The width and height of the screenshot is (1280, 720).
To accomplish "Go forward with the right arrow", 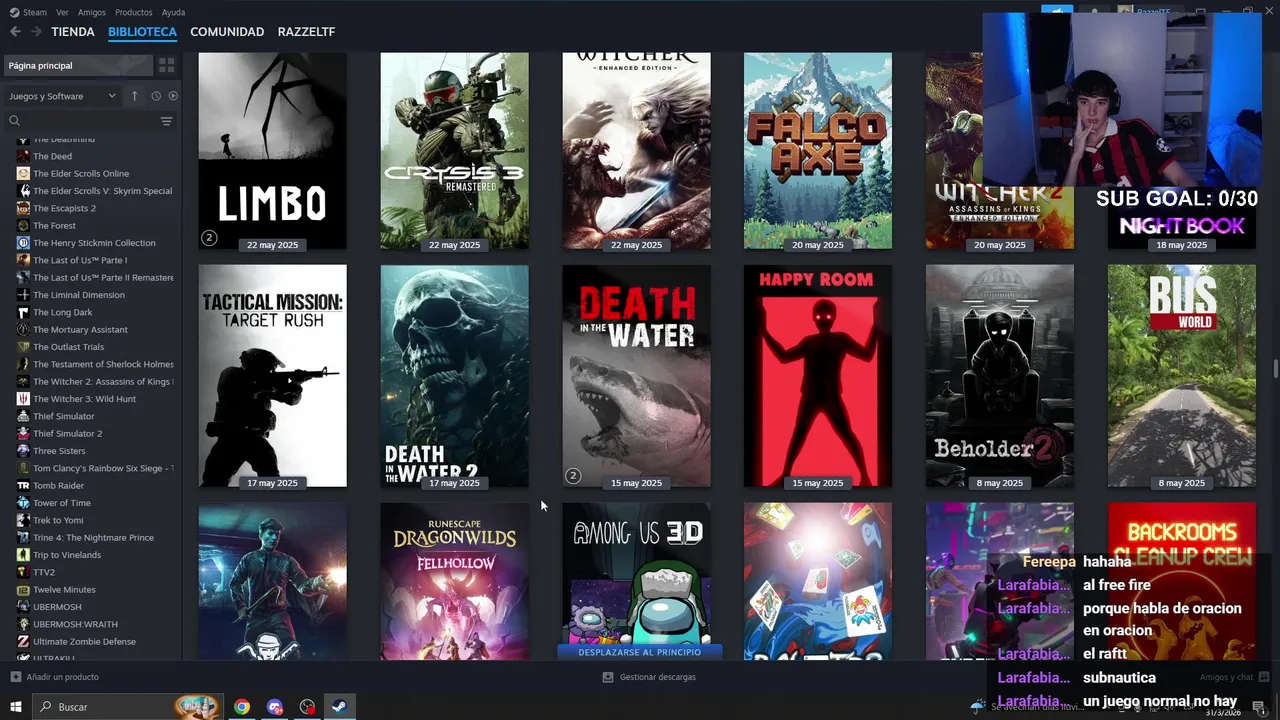I will (36, 32).
